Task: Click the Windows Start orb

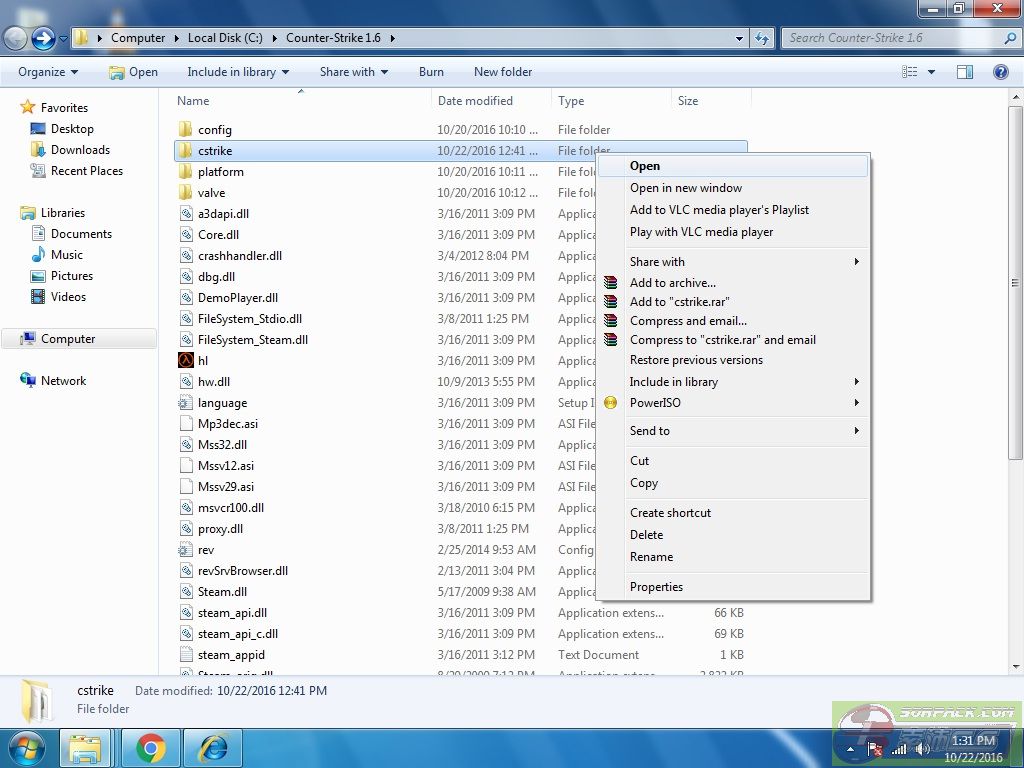Action: pyautogui.click(x=26, y=746)
